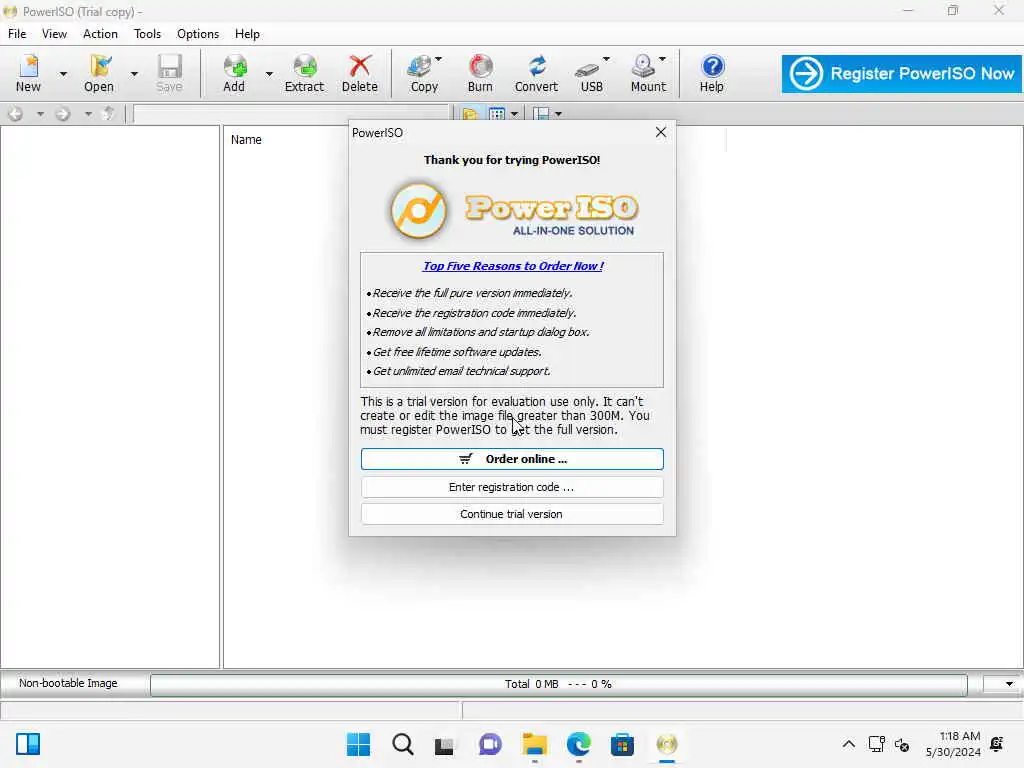
Task: Expand the layout pane dropdown arrow
Action: coord(558,114)
